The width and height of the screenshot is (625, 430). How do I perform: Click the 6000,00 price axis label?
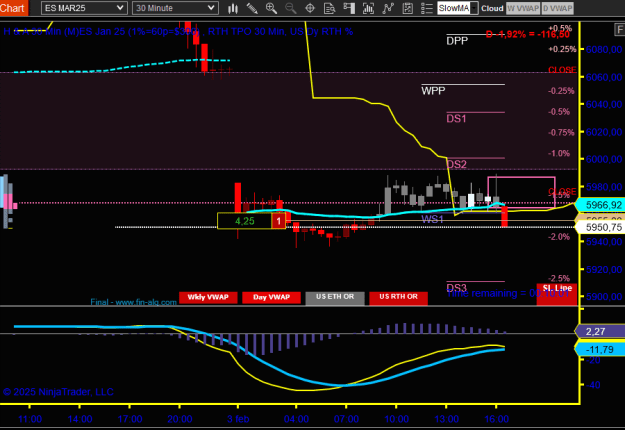[x=603, y=159]
